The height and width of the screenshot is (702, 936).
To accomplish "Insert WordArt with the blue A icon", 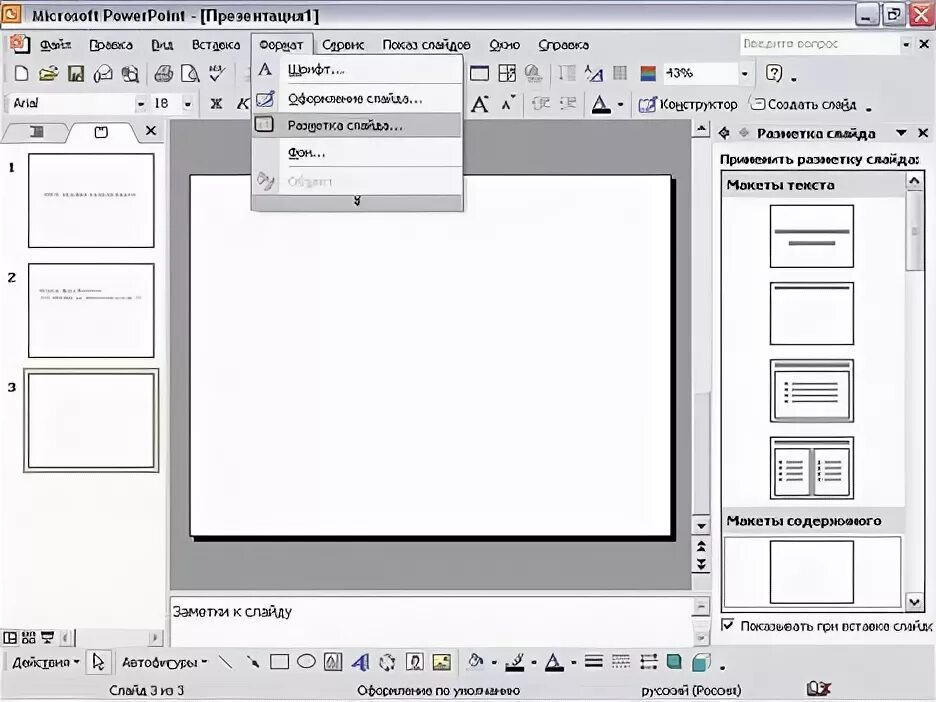I will point(360,661).
